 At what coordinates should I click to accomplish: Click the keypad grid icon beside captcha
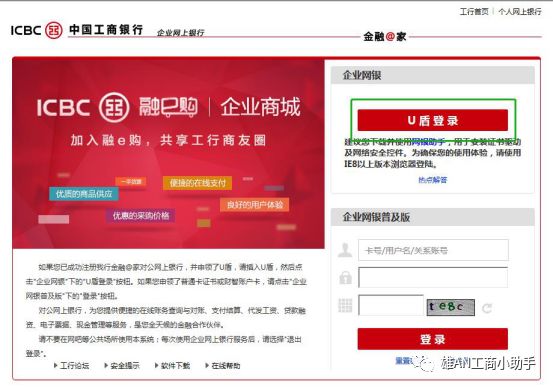pos(345,305)
